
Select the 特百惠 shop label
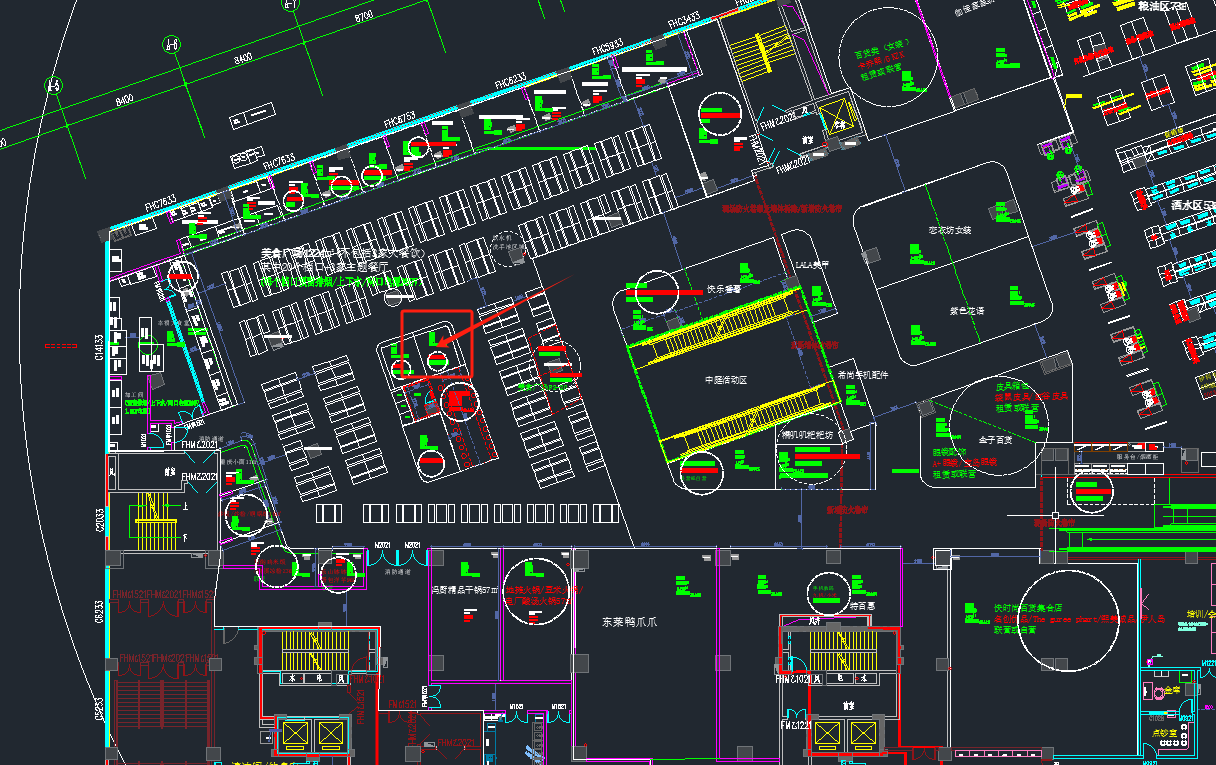point(862,606)
